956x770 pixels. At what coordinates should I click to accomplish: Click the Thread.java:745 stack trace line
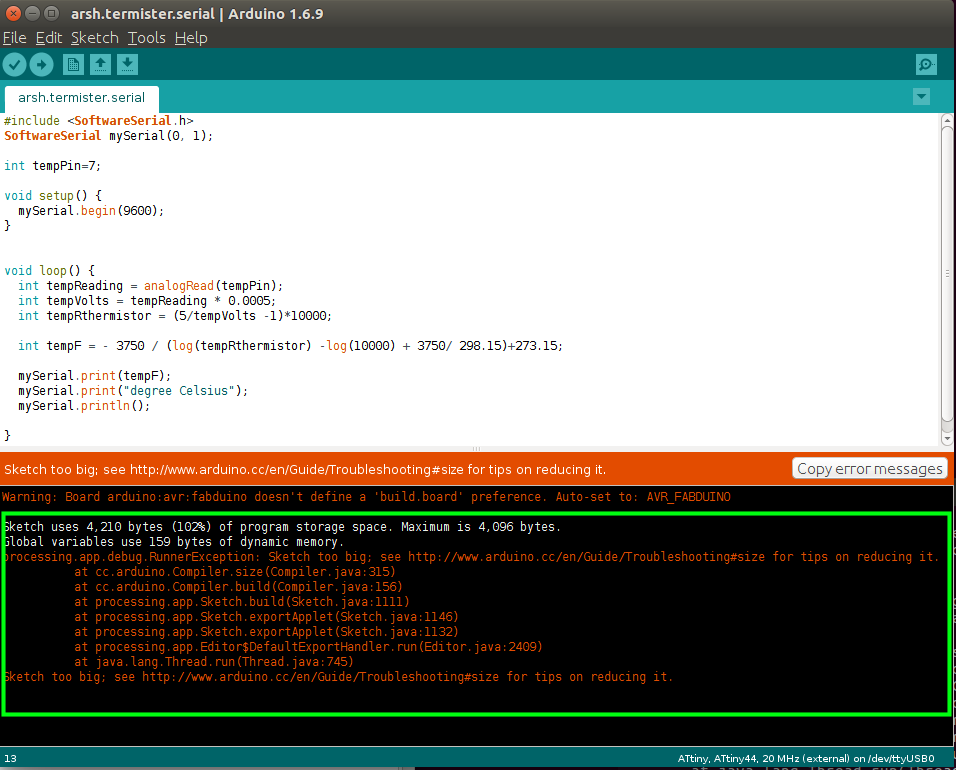click(x=214, y=662)
